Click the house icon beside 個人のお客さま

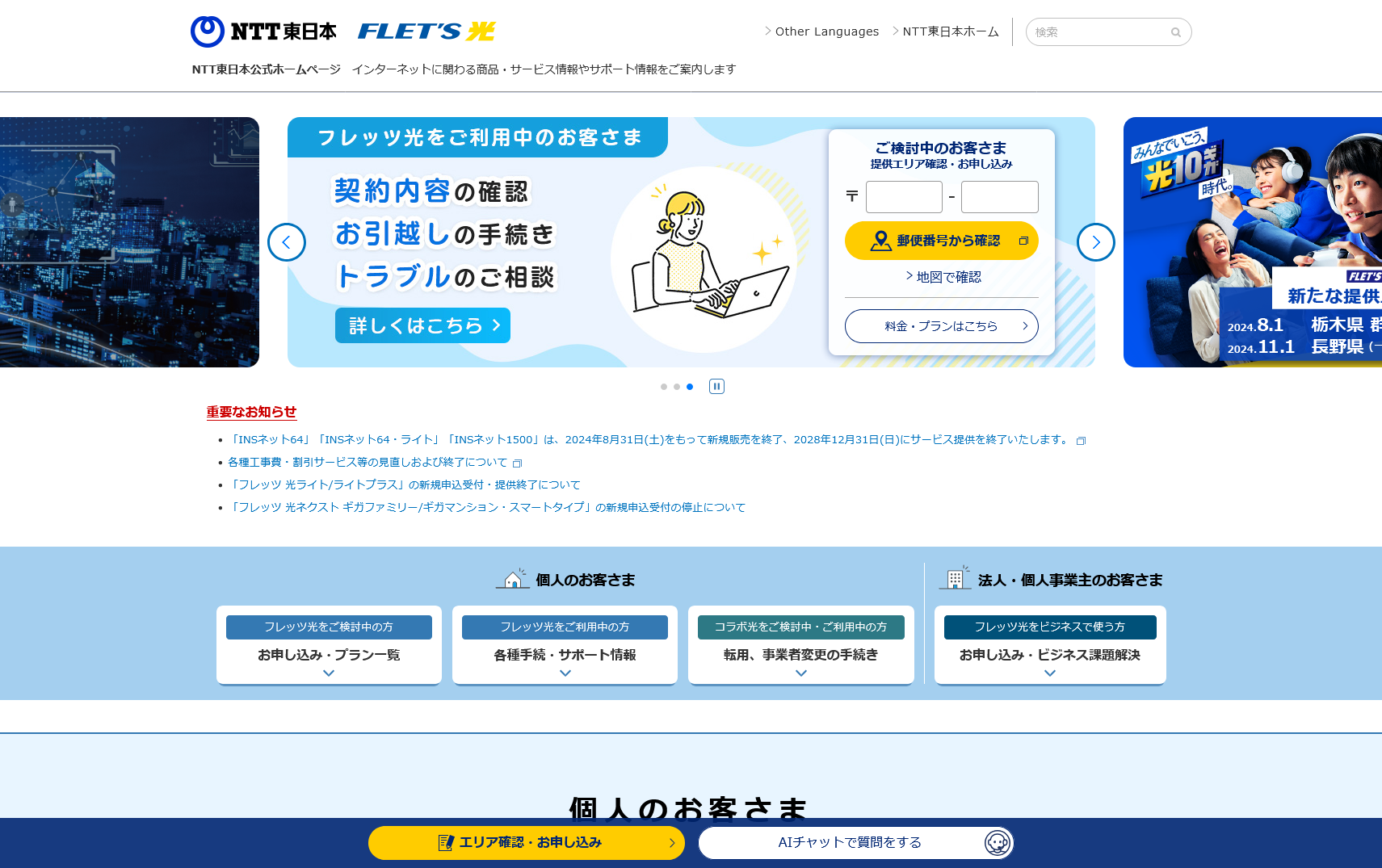(x=513, y=579)
